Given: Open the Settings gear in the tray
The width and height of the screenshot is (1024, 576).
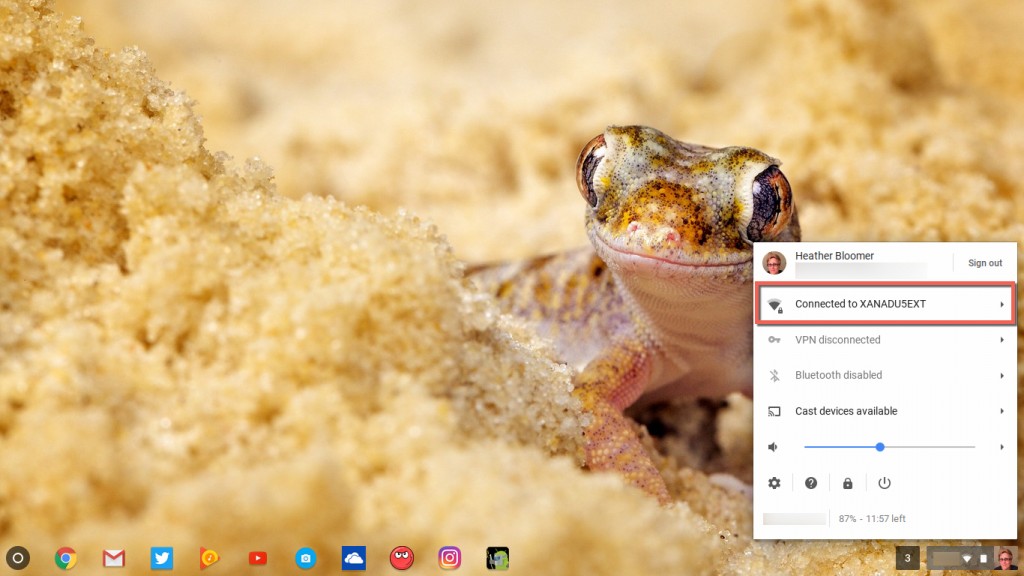Looking at the screenshot, I should coord(773,483).
